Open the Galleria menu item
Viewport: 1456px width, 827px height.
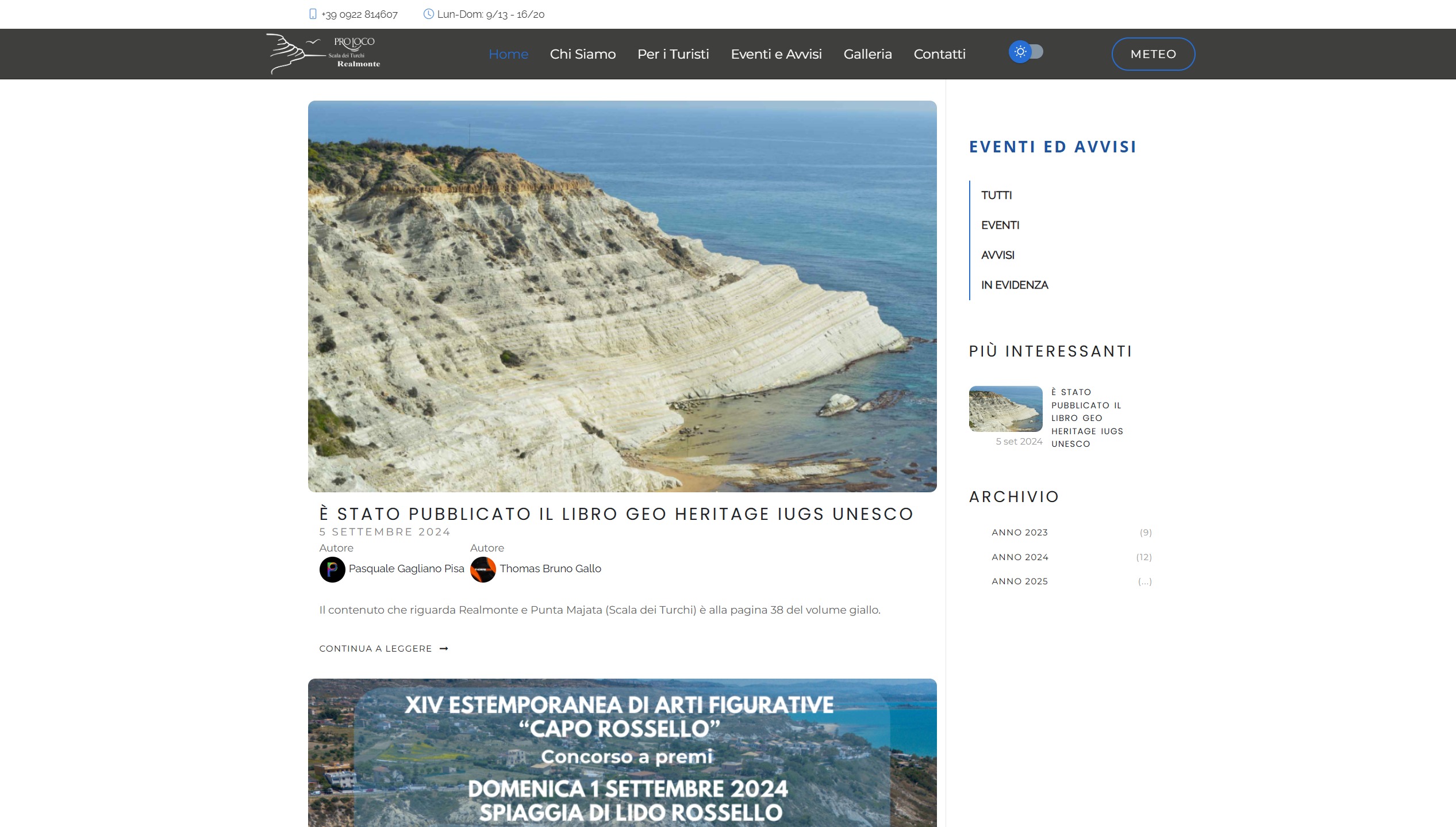867,54
